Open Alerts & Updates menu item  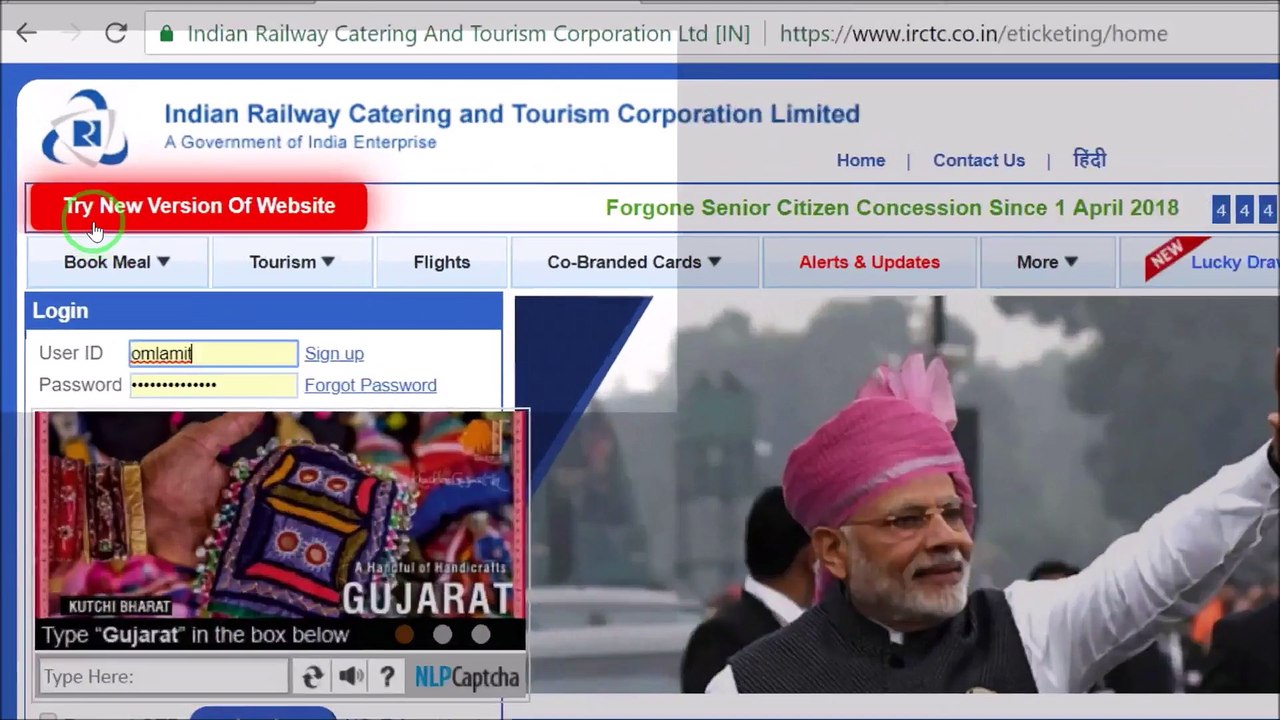pos(869,262)
